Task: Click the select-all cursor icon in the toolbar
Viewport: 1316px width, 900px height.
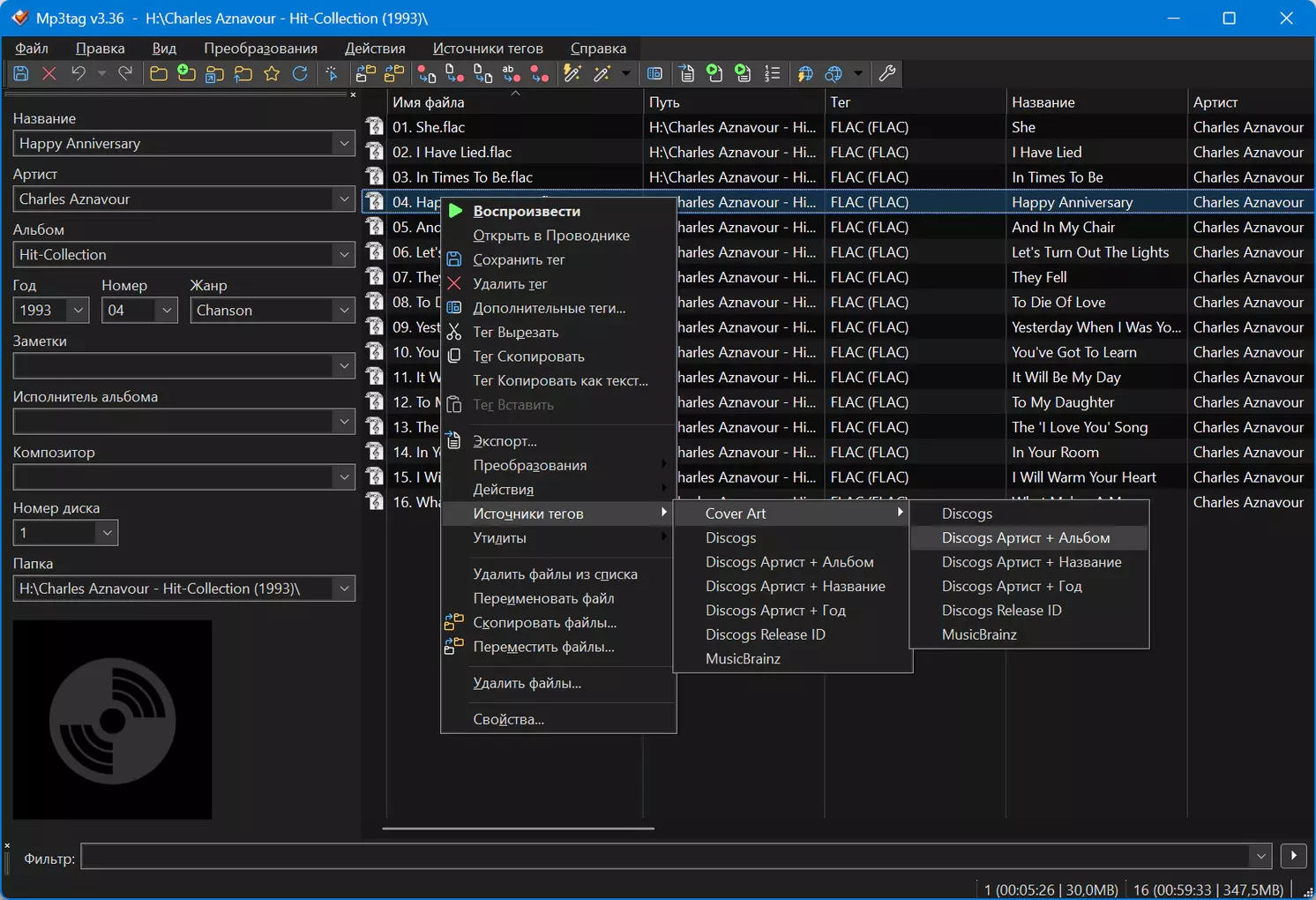Action: click(x=332, y=74)
